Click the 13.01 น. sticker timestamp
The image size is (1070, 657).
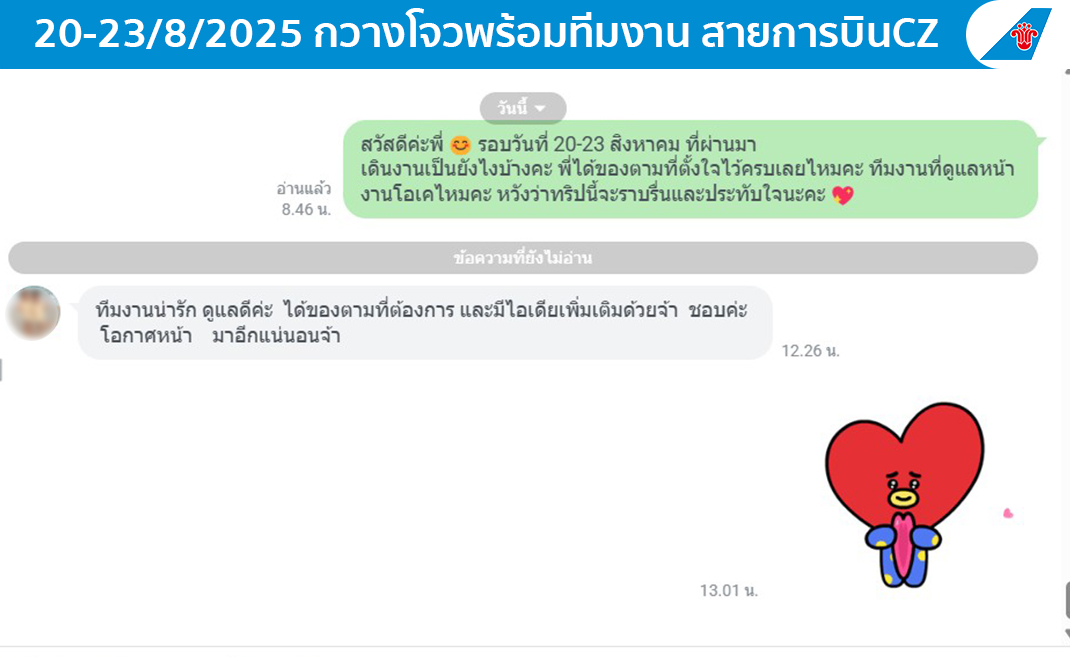[729, 590]
